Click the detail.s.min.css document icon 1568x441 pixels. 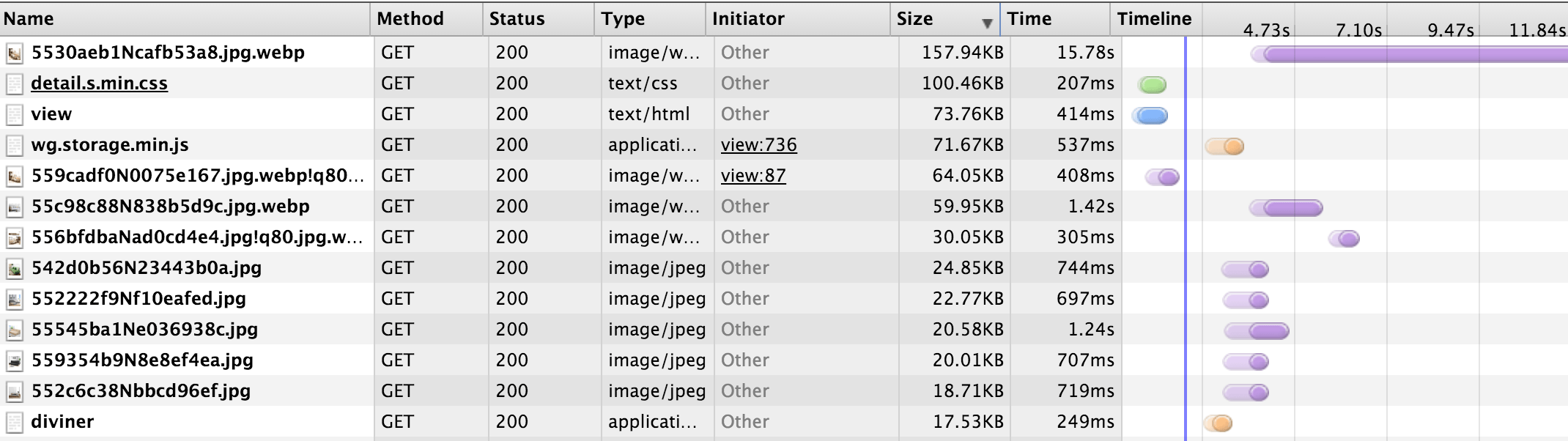click(x=14, y=84)
